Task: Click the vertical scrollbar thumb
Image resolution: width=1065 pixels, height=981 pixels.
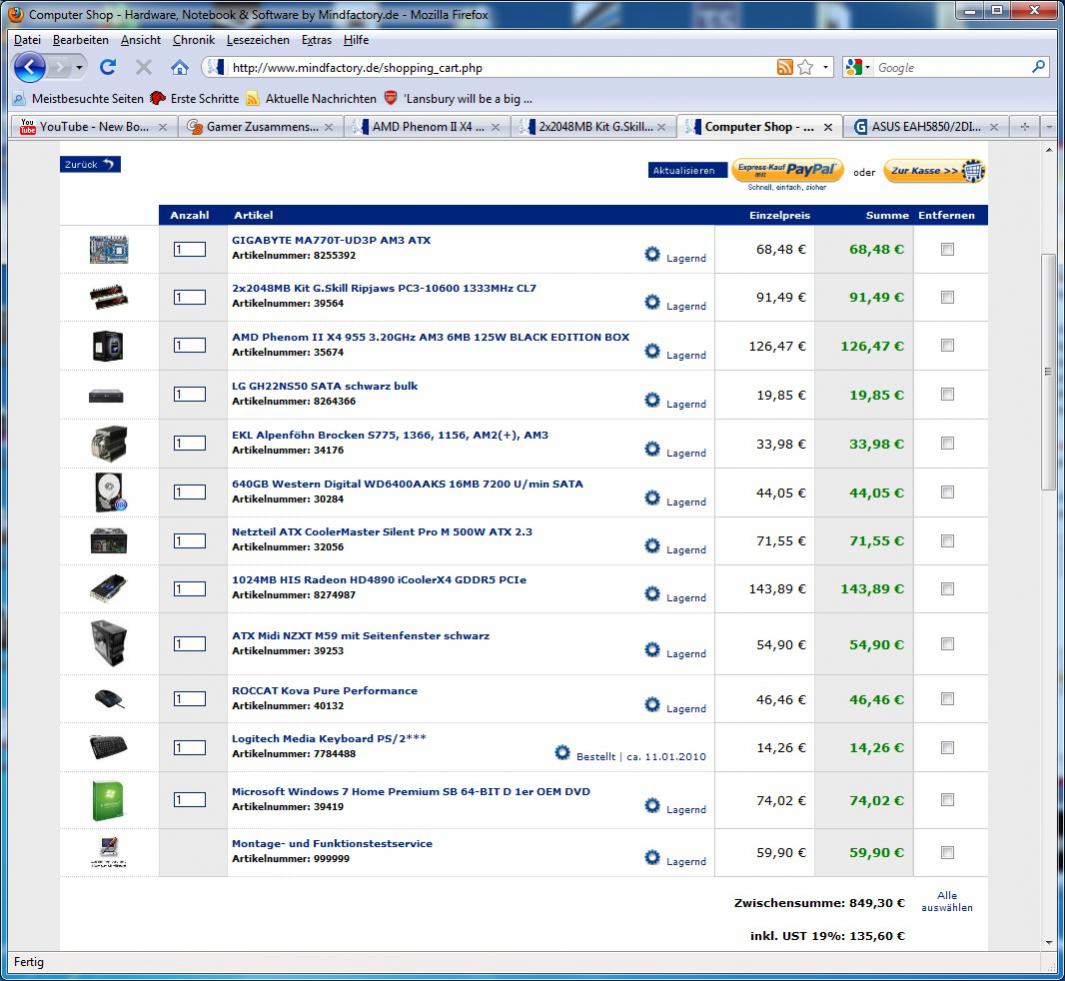Action: 1048,372
